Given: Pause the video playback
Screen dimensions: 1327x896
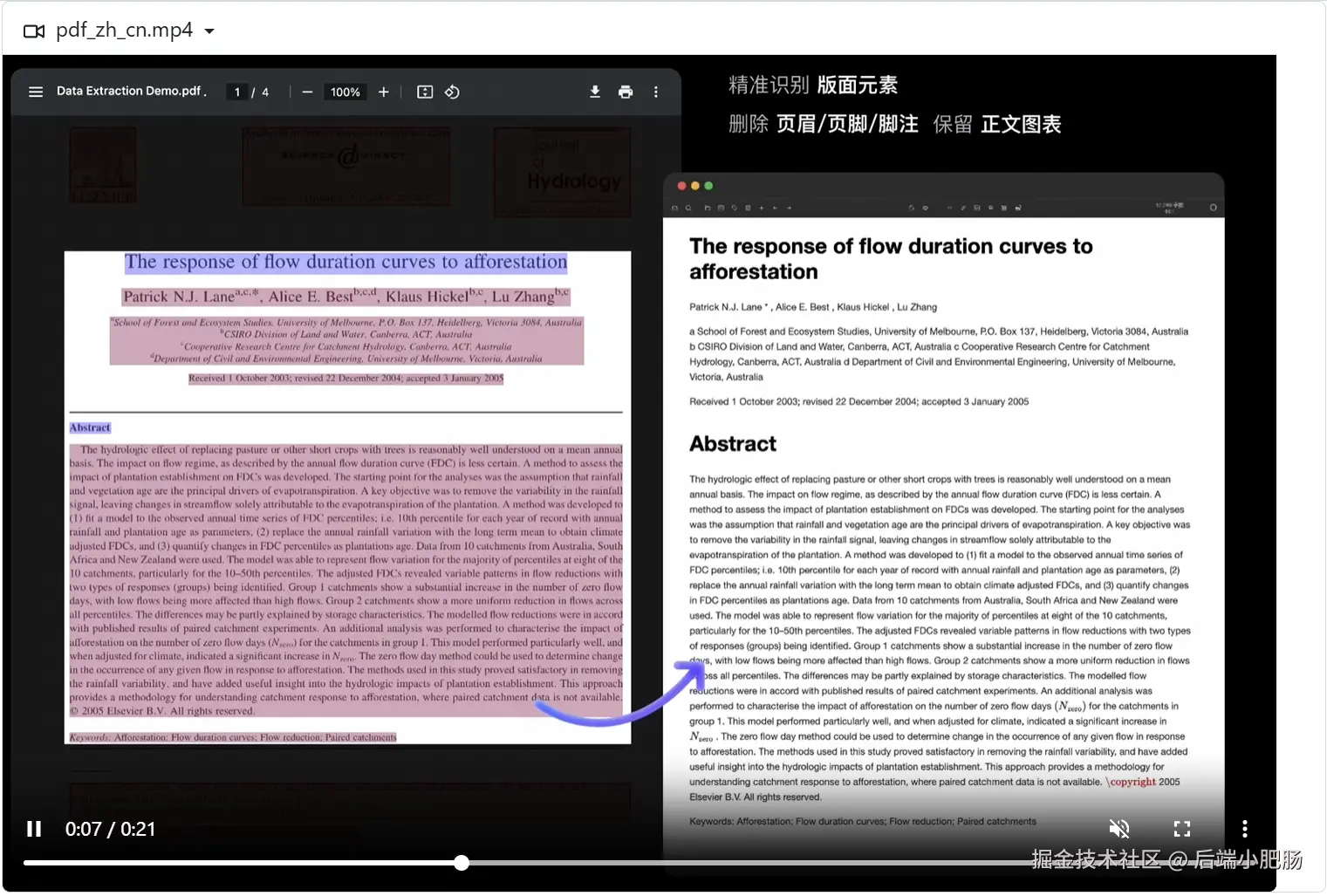Looking at the screenshot, I should pyautogui.click(x=34, y=829).
